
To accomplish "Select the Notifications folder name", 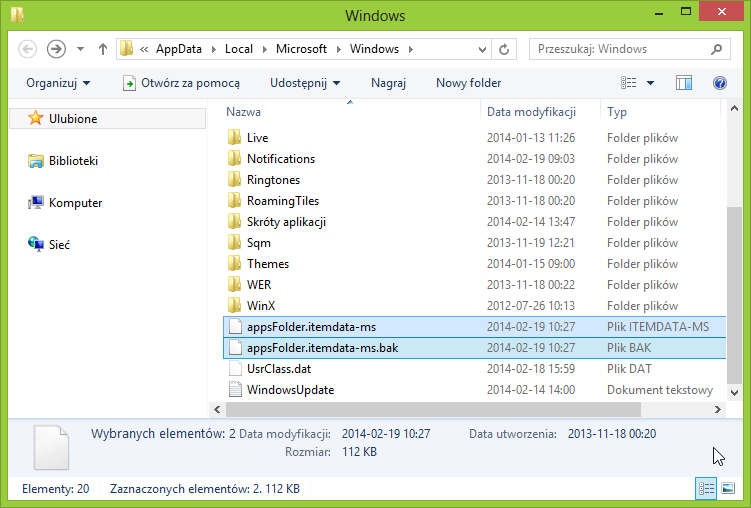I will coord(281,158).
